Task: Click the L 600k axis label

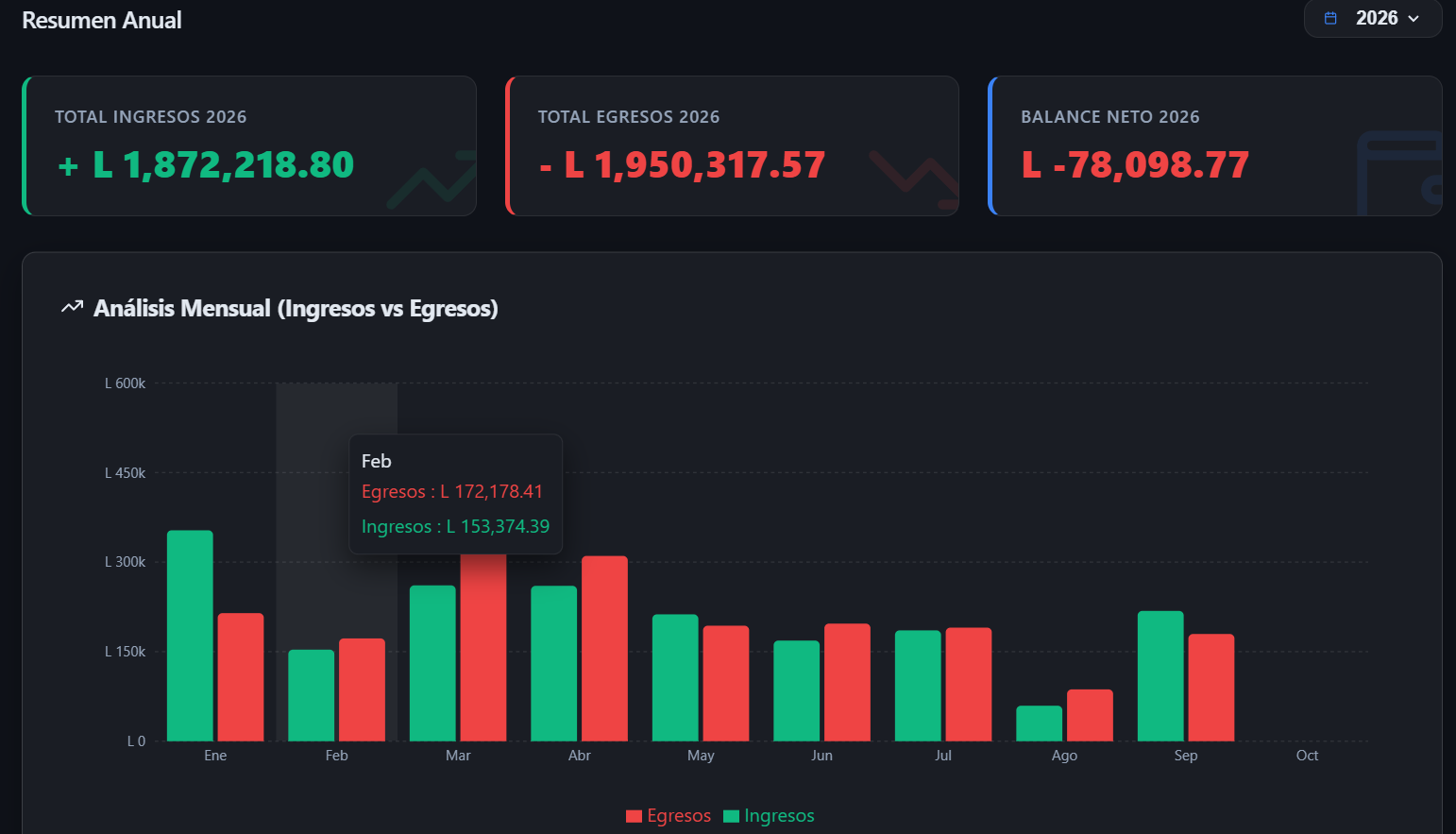Action: point(125,383)
